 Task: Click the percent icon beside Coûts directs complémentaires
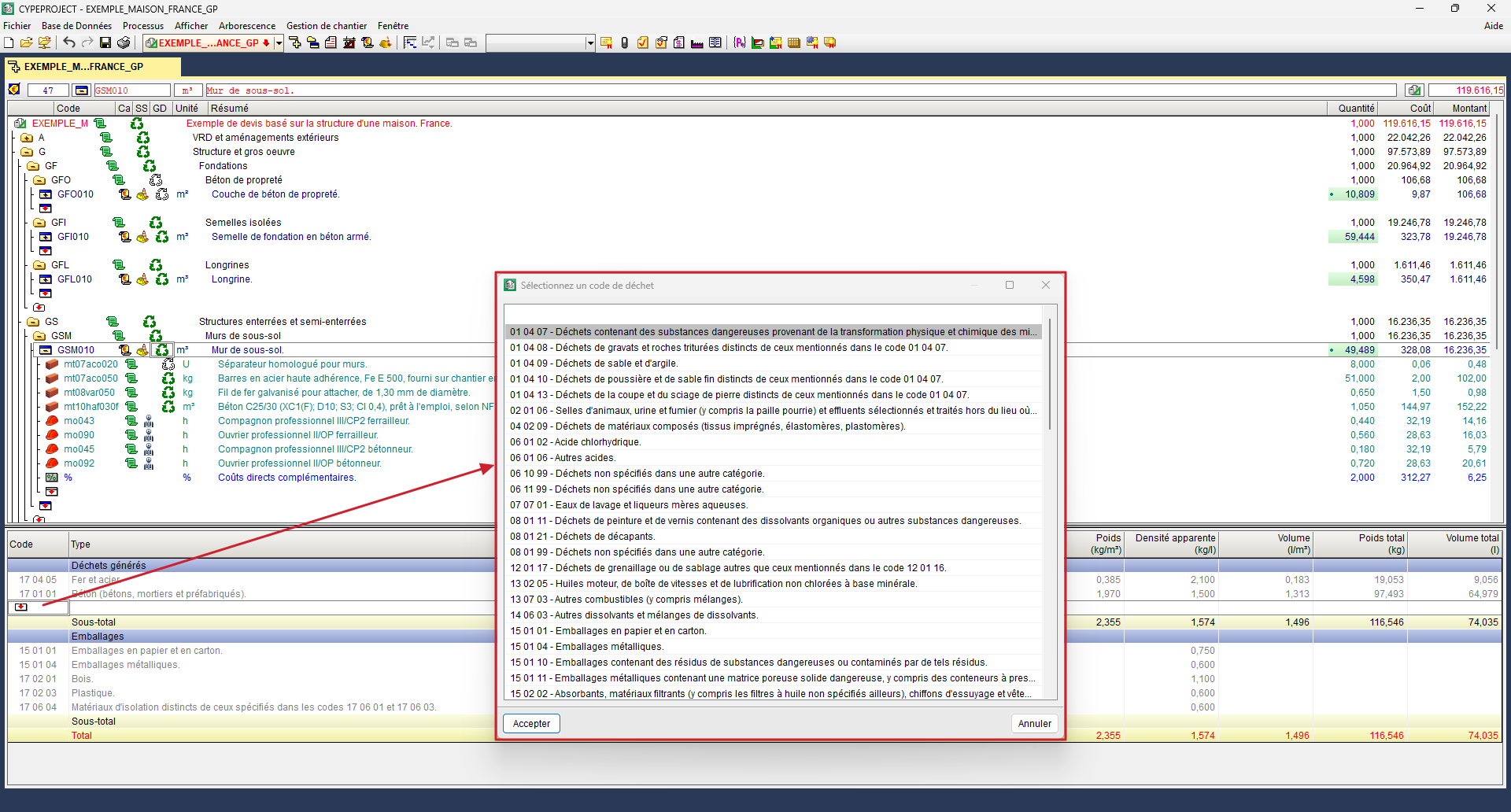pyautogui.click(x=52, y=478)
